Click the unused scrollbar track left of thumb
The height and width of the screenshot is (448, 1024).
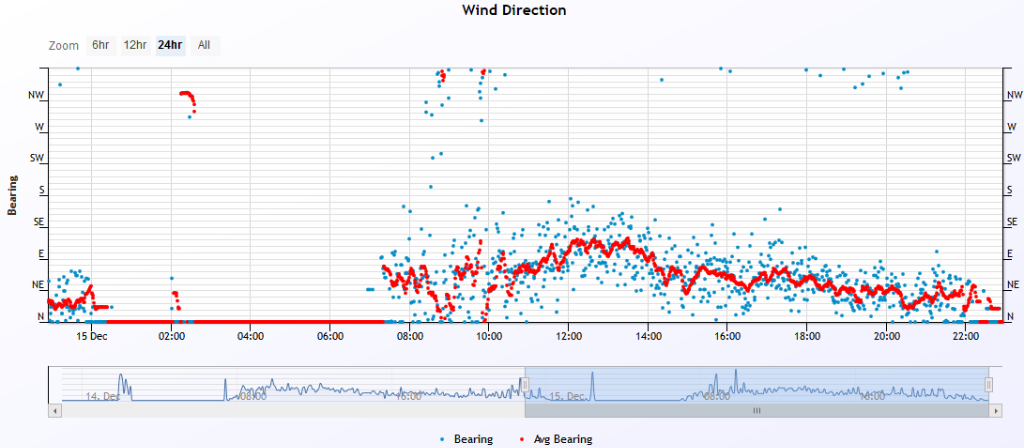[x=293, y=411]
